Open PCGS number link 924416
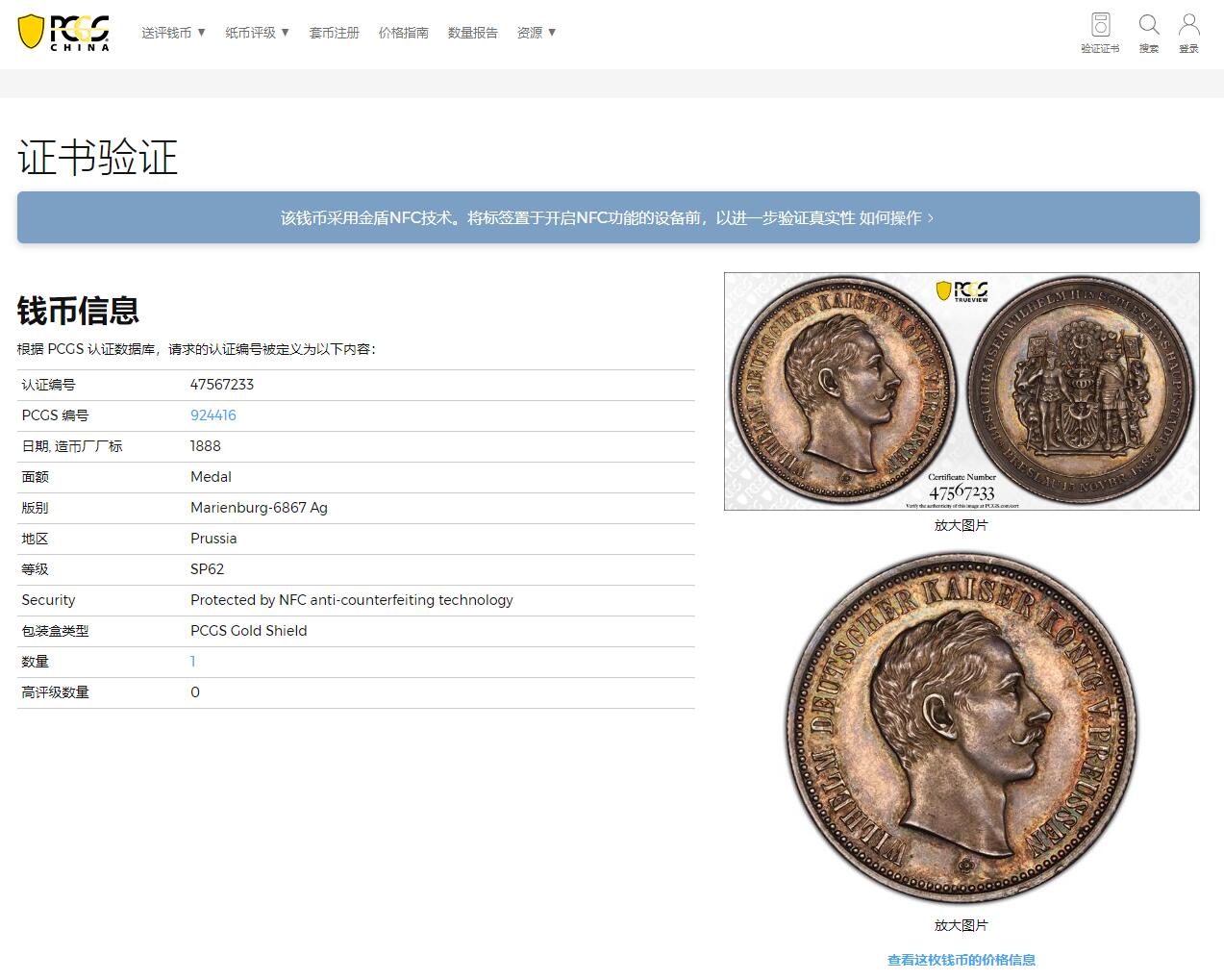This screenshot has width=1224, height=980. (213, 415)
